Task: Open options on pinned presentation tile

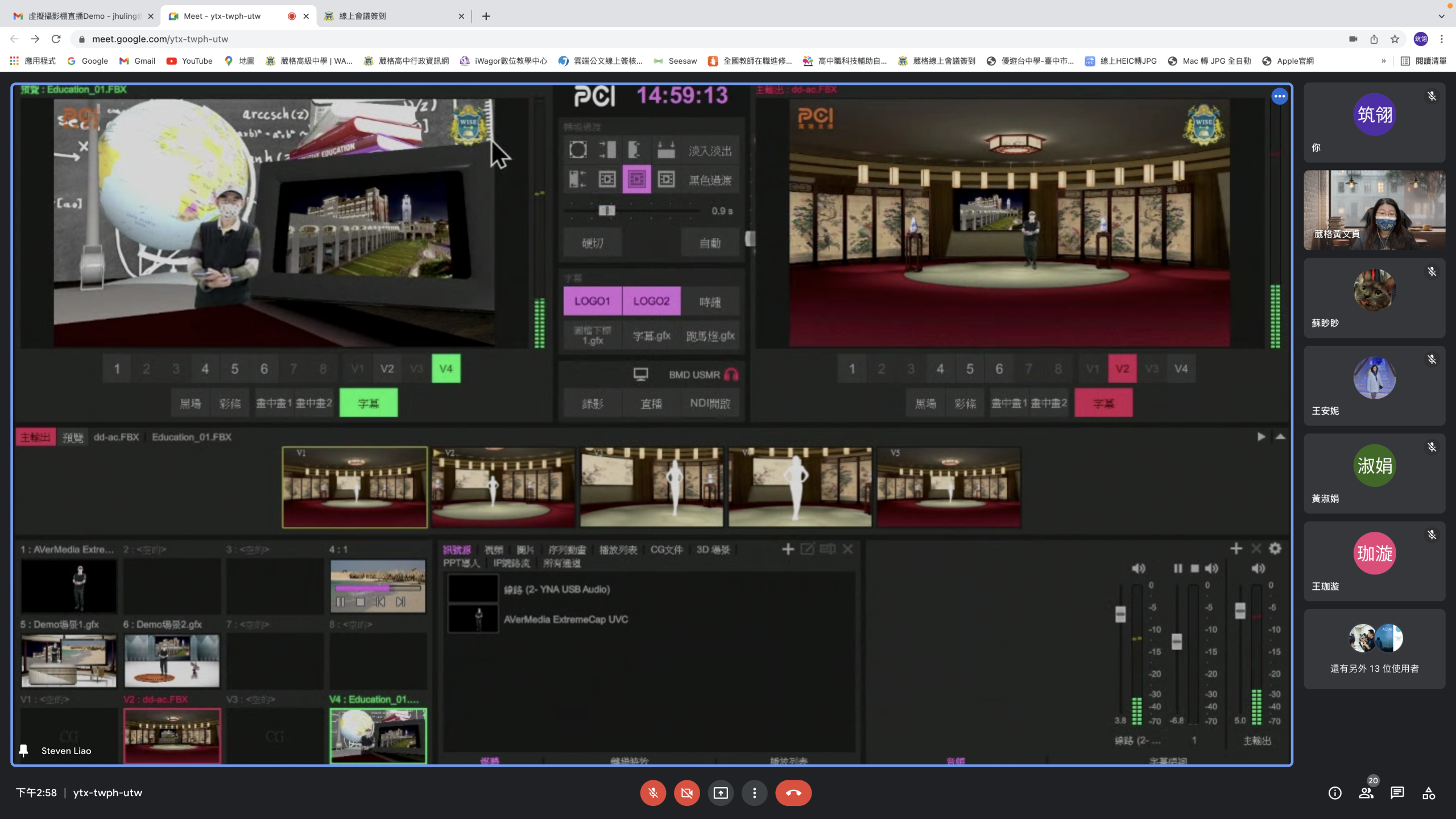Action: click(1279, 96)
